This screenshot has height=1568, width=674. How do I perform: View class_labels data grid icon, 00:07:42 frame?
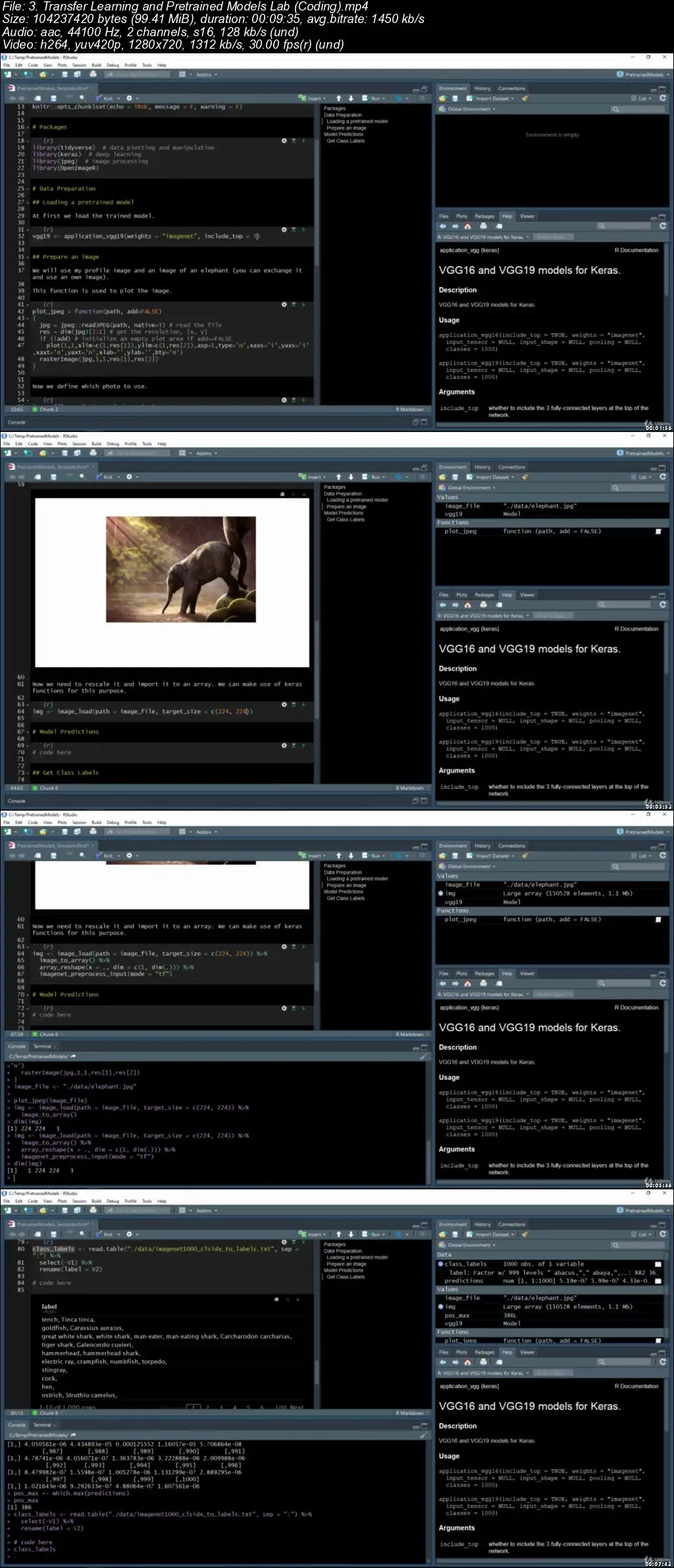pos(658,1264)
